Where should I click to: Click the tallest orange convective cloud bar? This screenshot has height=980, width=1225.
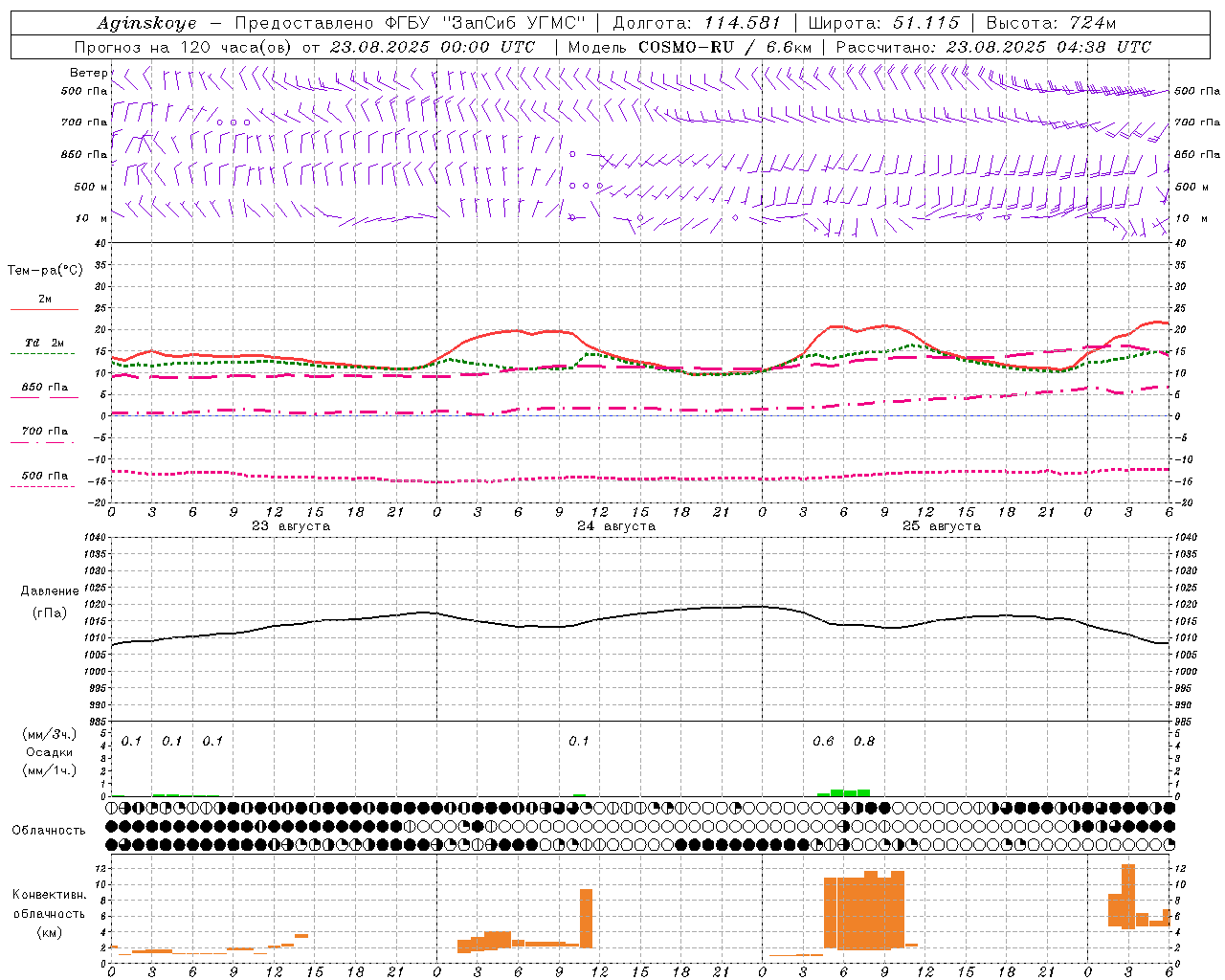[1128, 896]
